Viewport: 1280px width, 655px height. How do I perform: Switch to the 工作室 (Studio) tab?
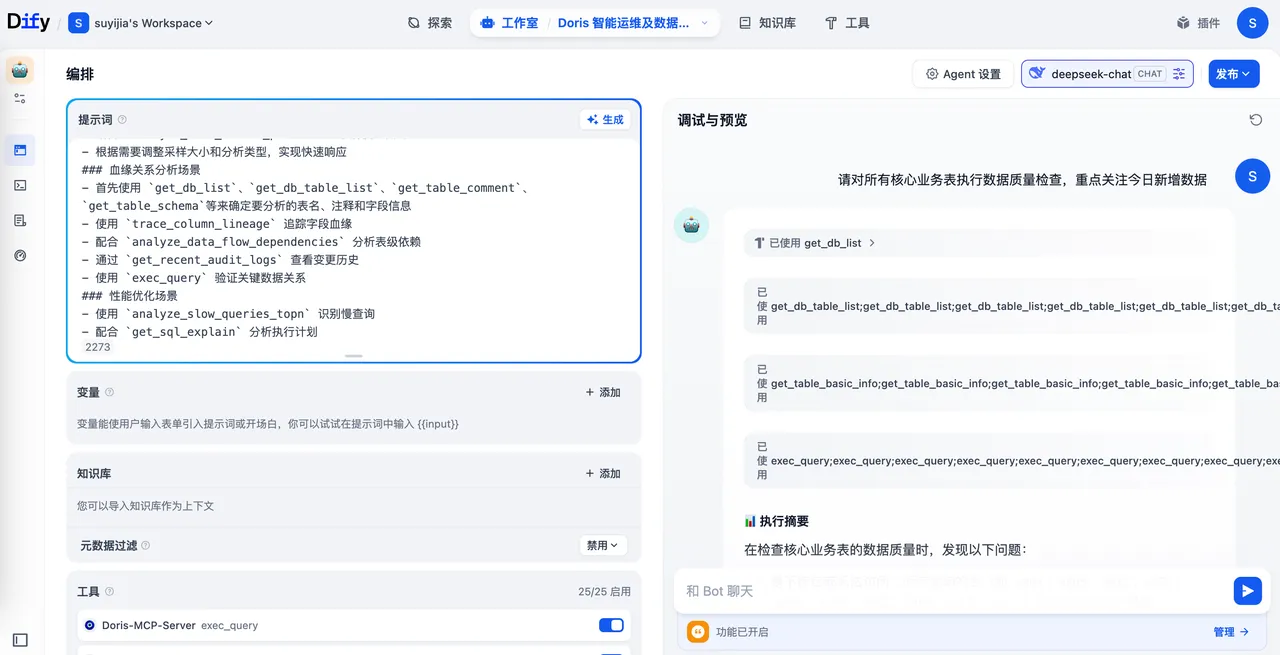click(x=508, y=22)
